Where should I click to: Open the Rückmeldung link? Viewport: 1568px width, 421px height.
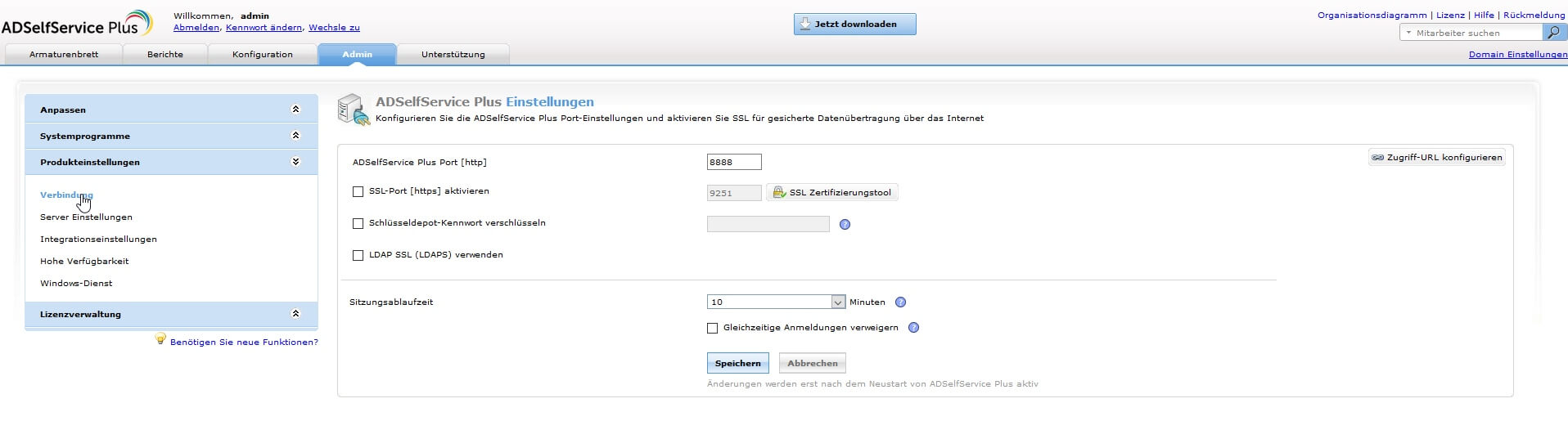click(1534, 15)
